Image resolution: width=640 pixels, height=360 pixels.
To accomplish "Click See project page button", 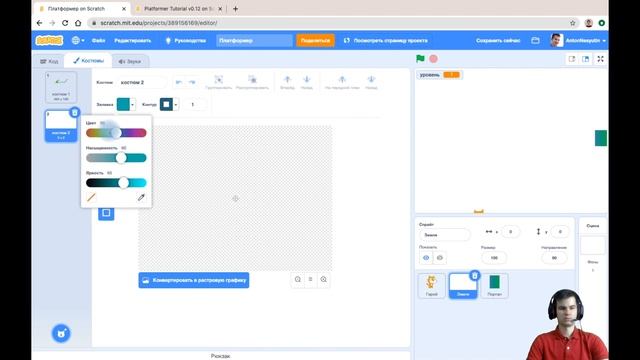I will pos(386,40).
